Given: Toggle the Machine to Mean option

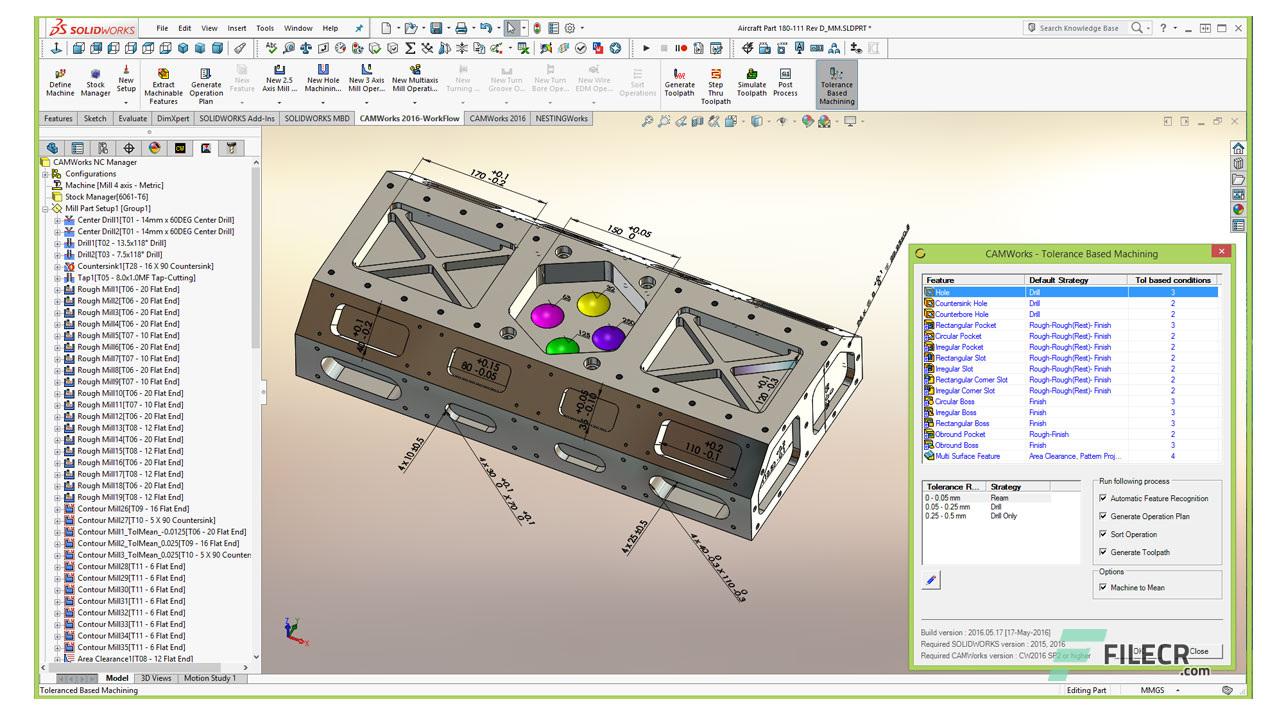Looking at the screenshot, I should click(1101, 588).
